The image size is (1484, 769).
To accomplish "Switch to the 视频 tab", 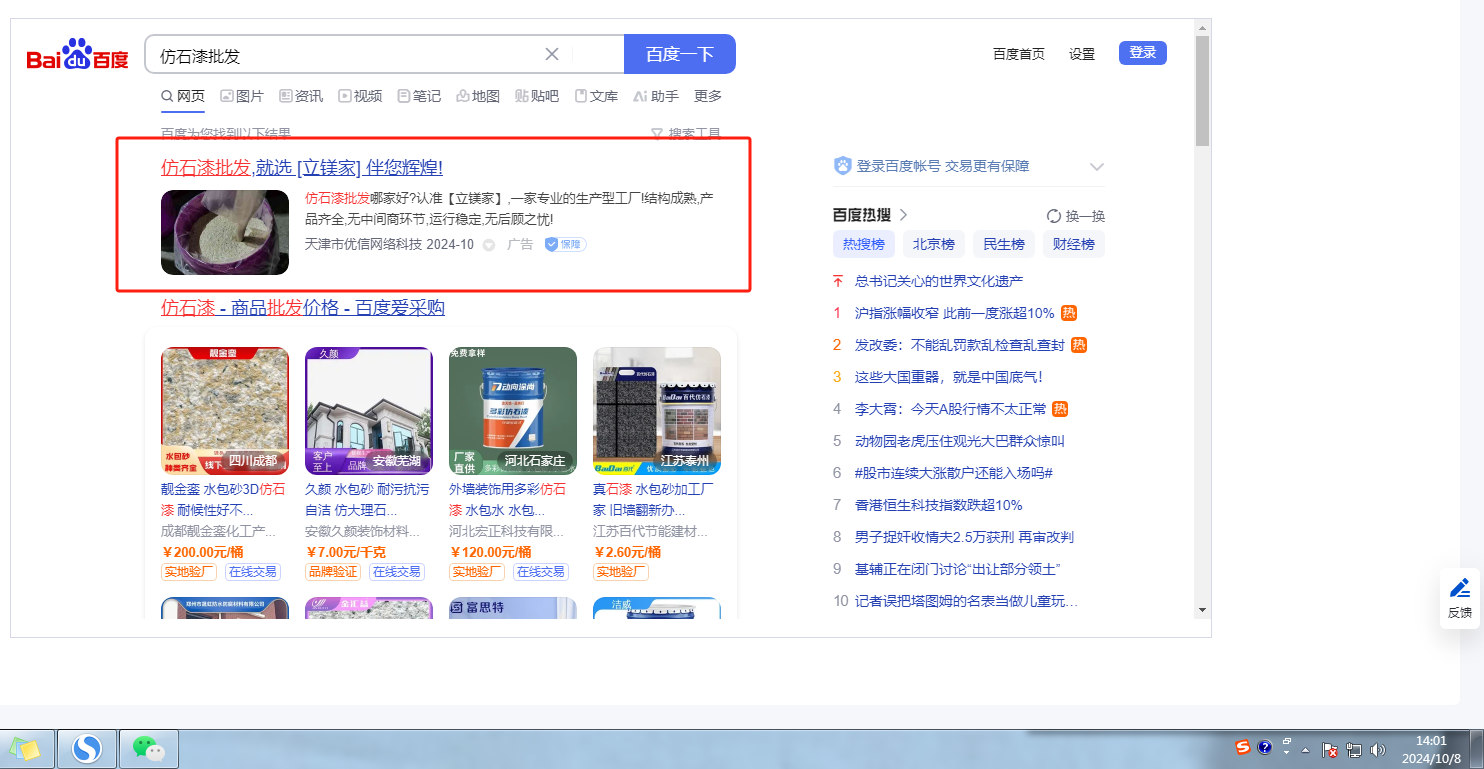I will coord(360,96).
